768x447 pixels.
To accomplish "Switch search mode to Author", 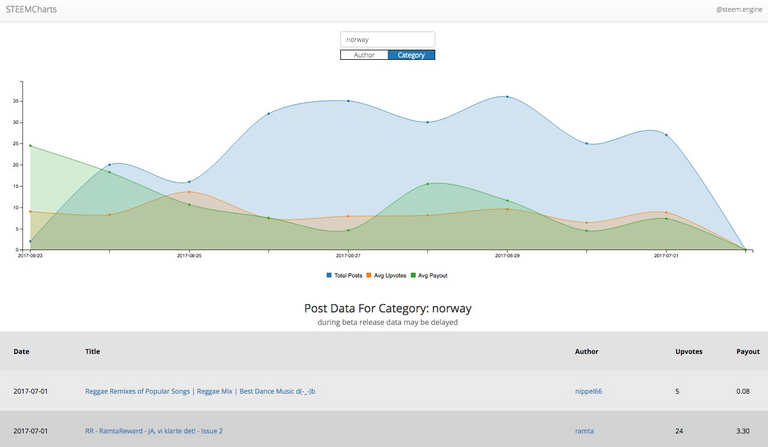I will coord(364,55).
